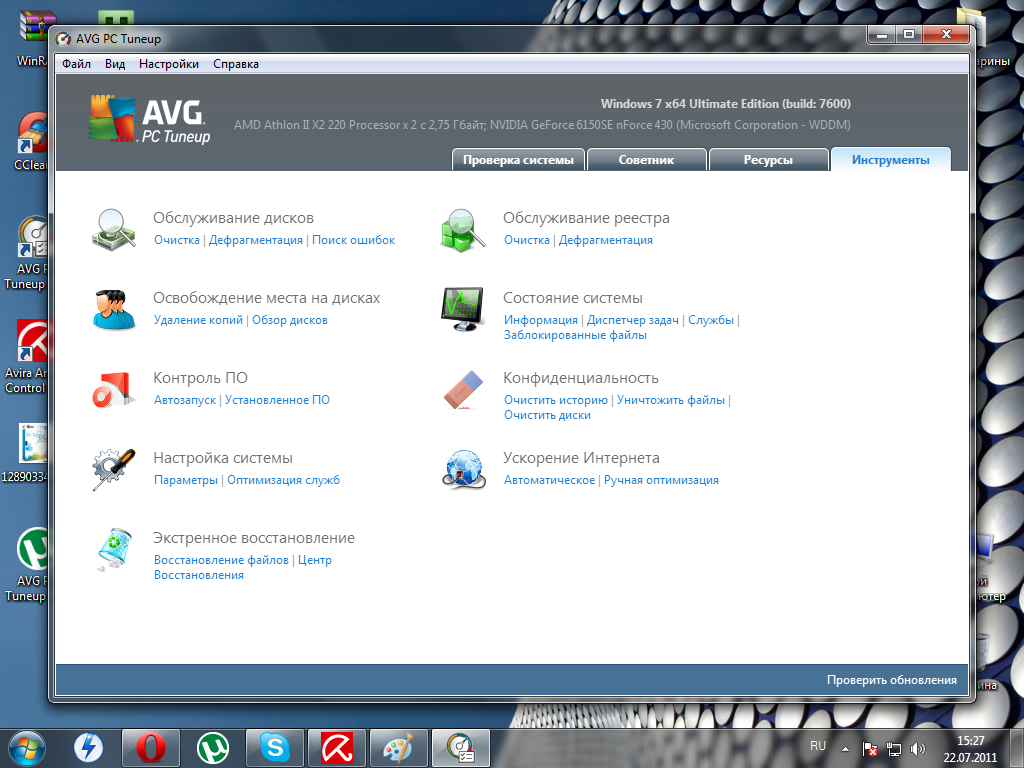This screenshot has height=768, width=1024.
Task: Click the network tray icon
Action: click(x=893, y=749)
